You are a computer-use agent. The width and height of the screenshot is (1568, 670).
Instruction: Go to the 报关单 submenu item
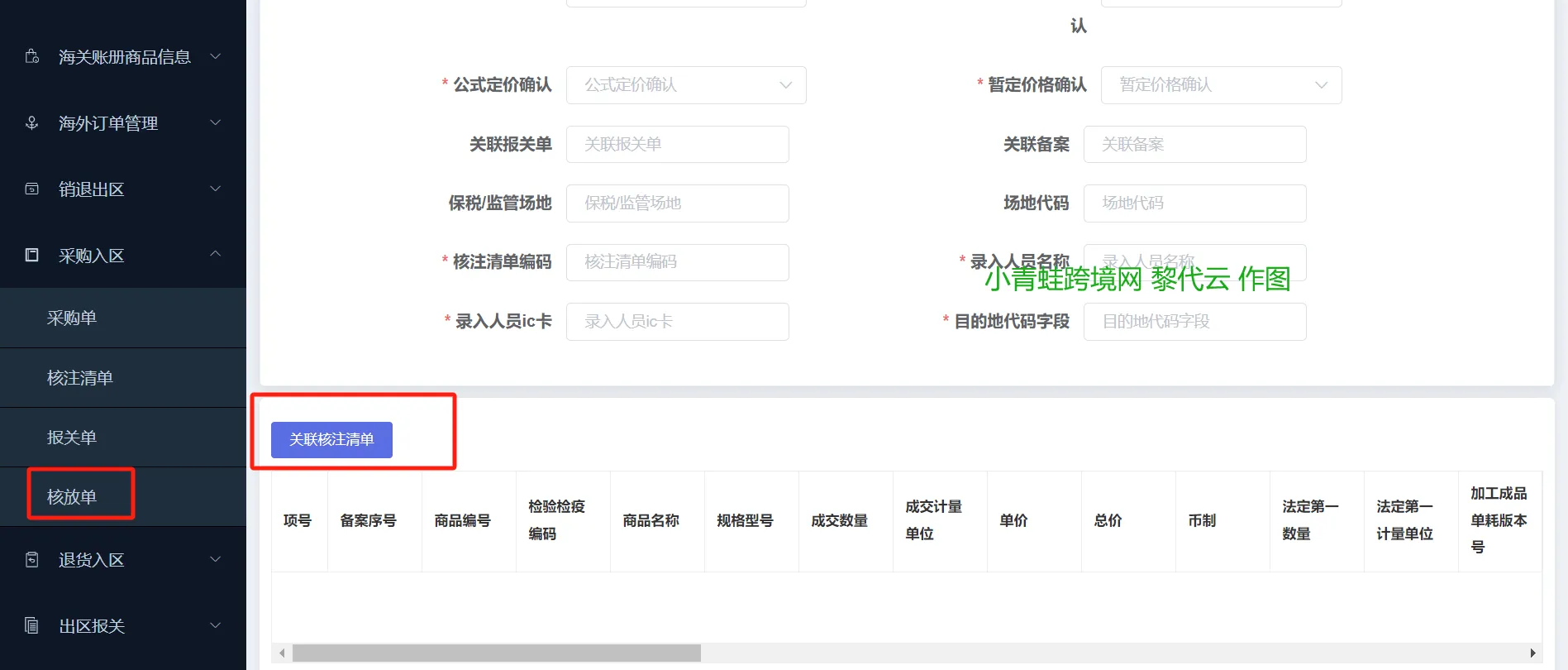72,438
